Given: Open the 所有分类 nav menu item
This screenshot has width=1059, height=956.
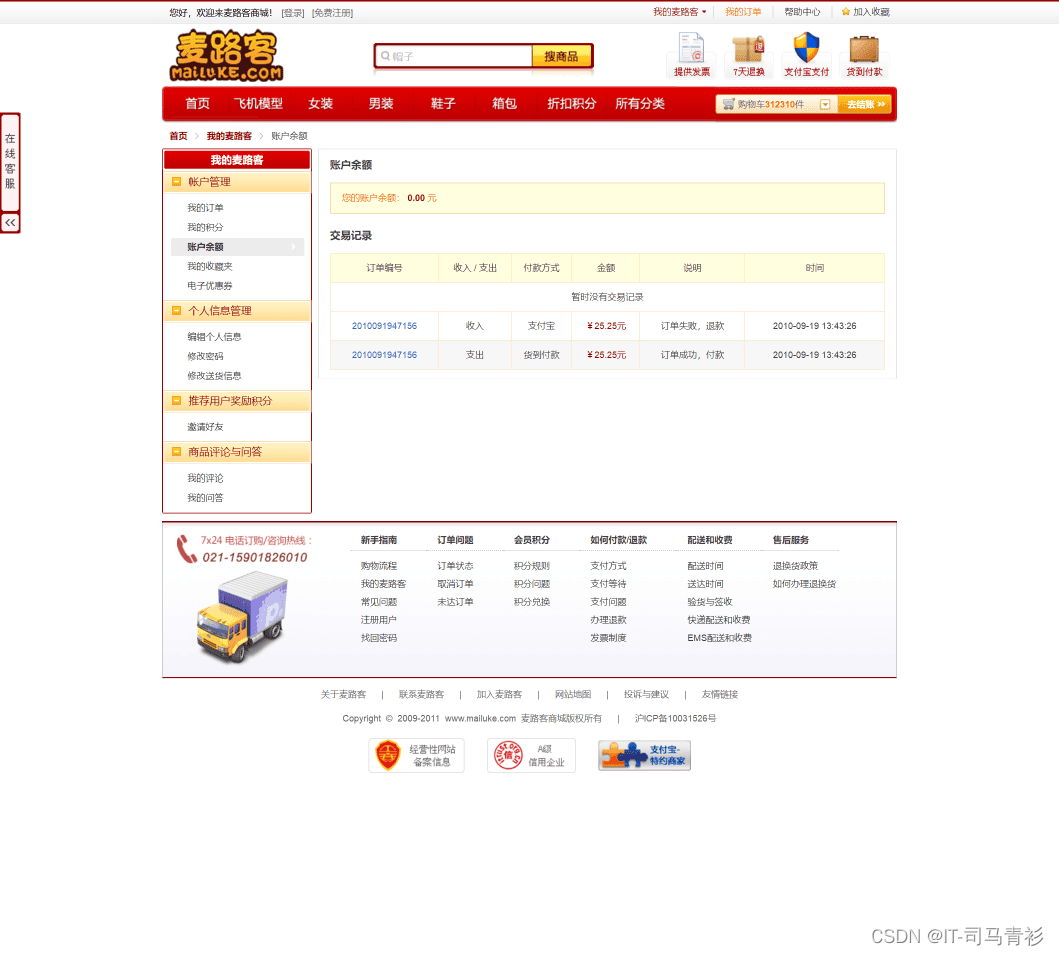Looking at the screenshot, I should 640,103.
